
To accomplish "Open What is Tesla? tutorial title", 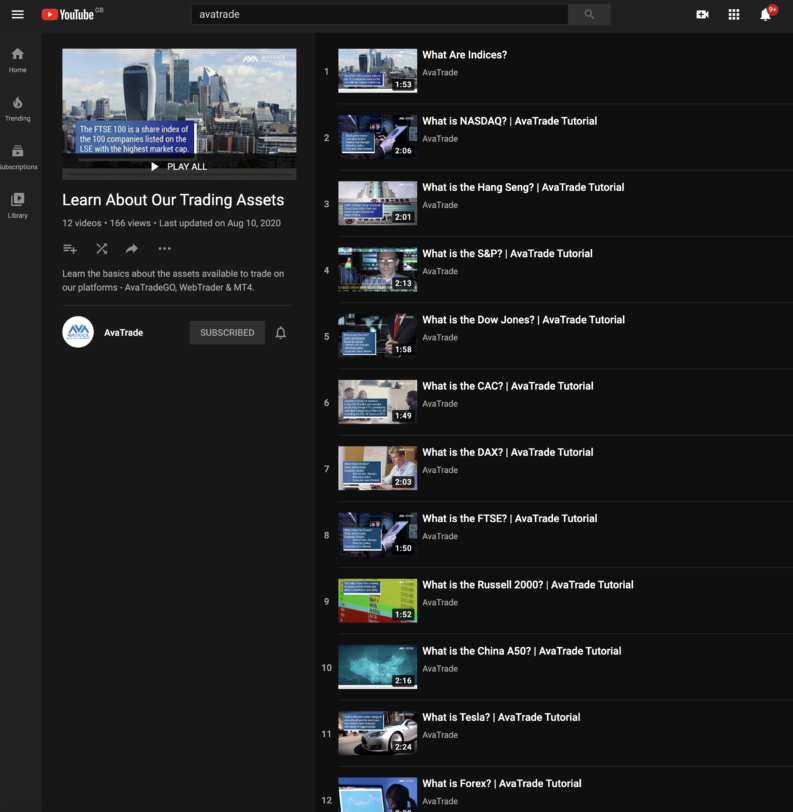I will pos(501,718).
